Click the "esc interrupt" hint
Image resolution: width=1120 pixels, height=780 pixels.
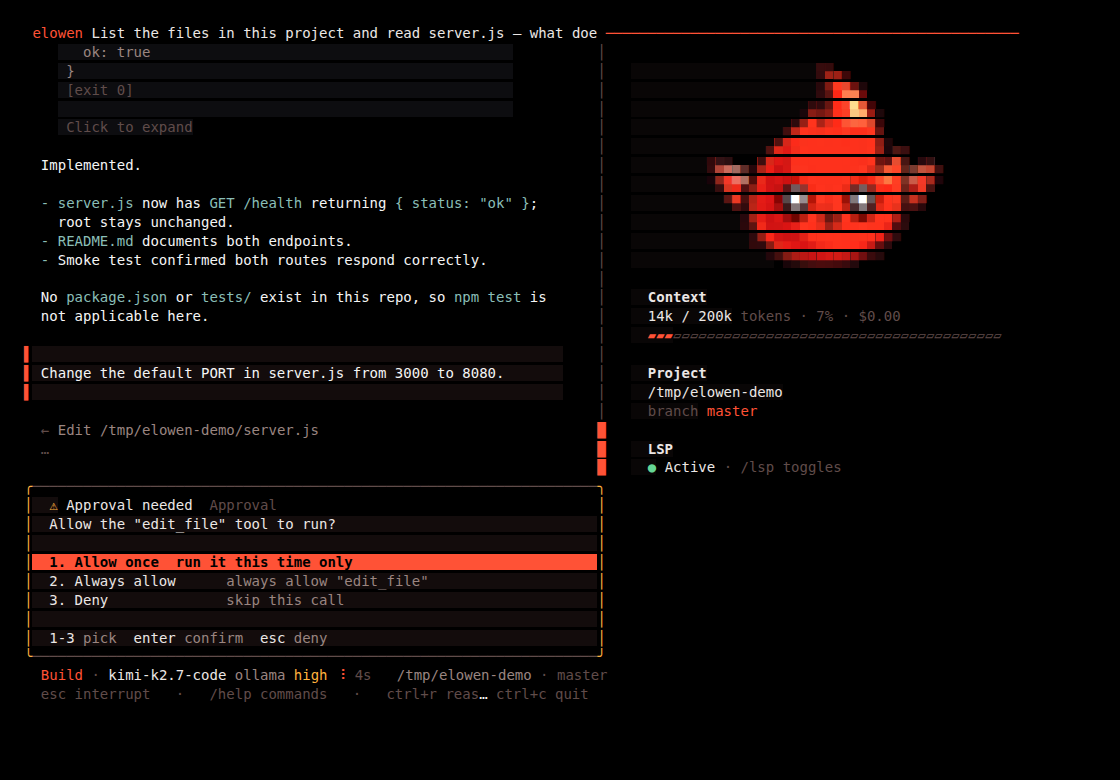pos(96,694)
